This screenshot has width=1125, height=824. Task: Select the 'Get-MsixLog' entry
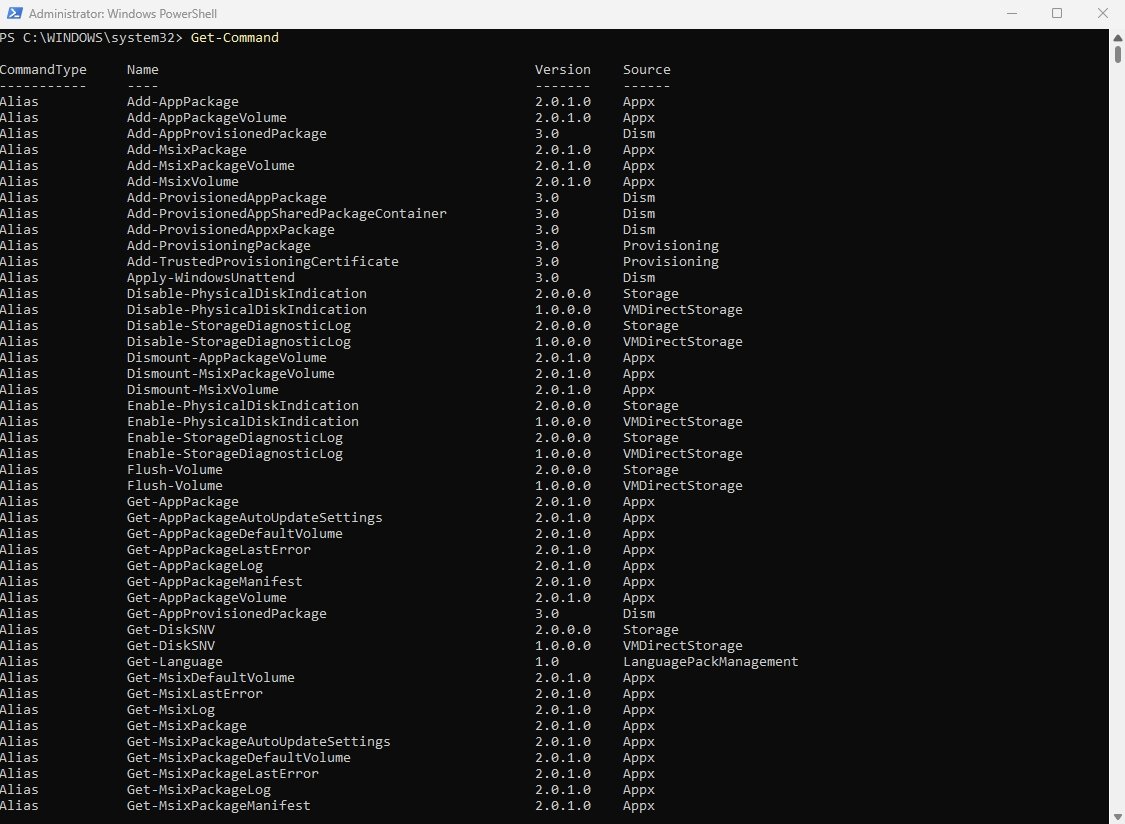pyautogui.click(x=171, y=710)
